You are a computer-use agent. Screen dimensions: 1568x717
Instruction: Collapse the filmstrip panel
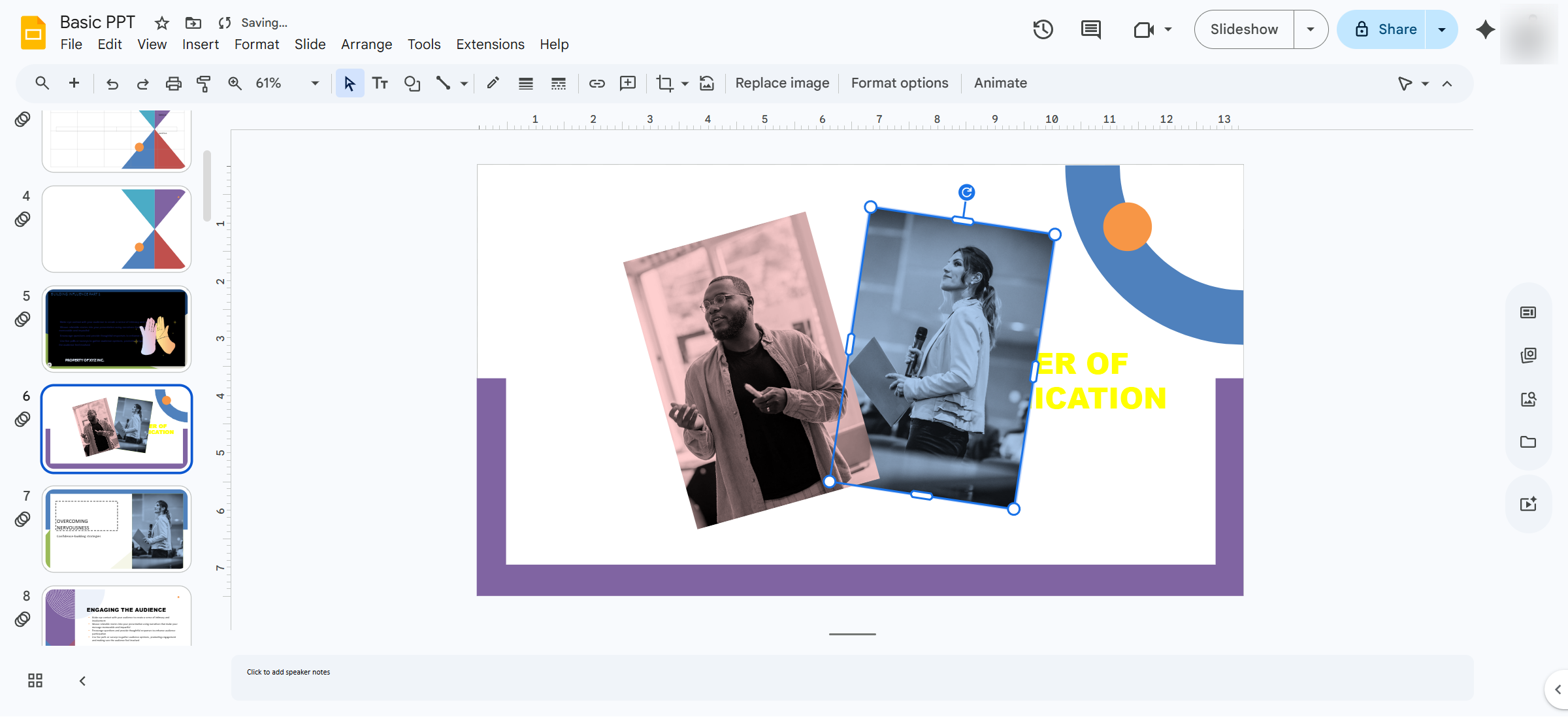click(82, 680)
